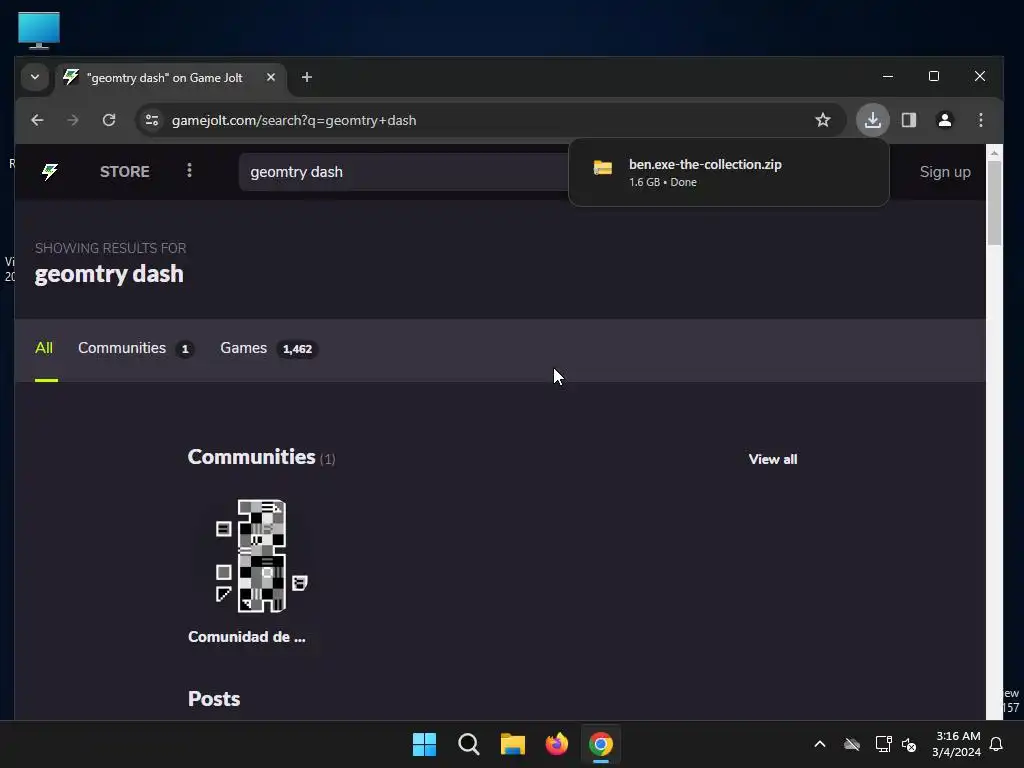Open the Windows Start menu
The image size is (1024, 768).
tap(424, 744)
